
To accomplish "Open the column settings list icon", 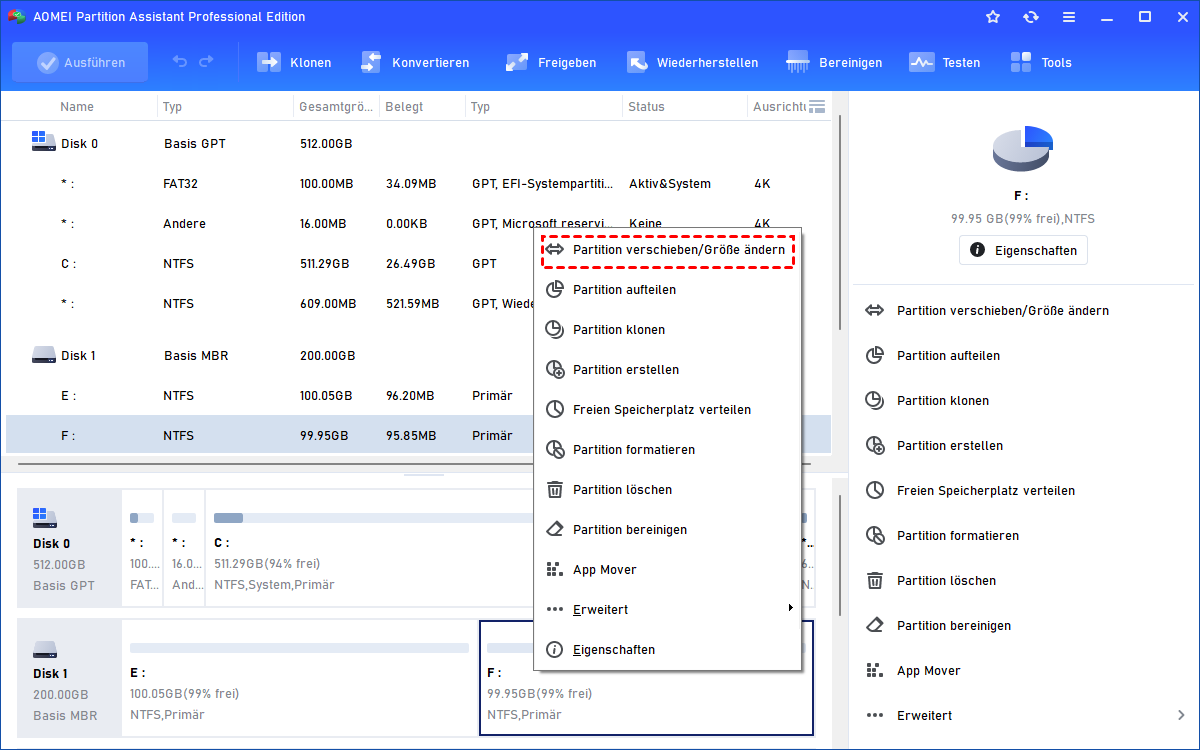I will 817,107.
